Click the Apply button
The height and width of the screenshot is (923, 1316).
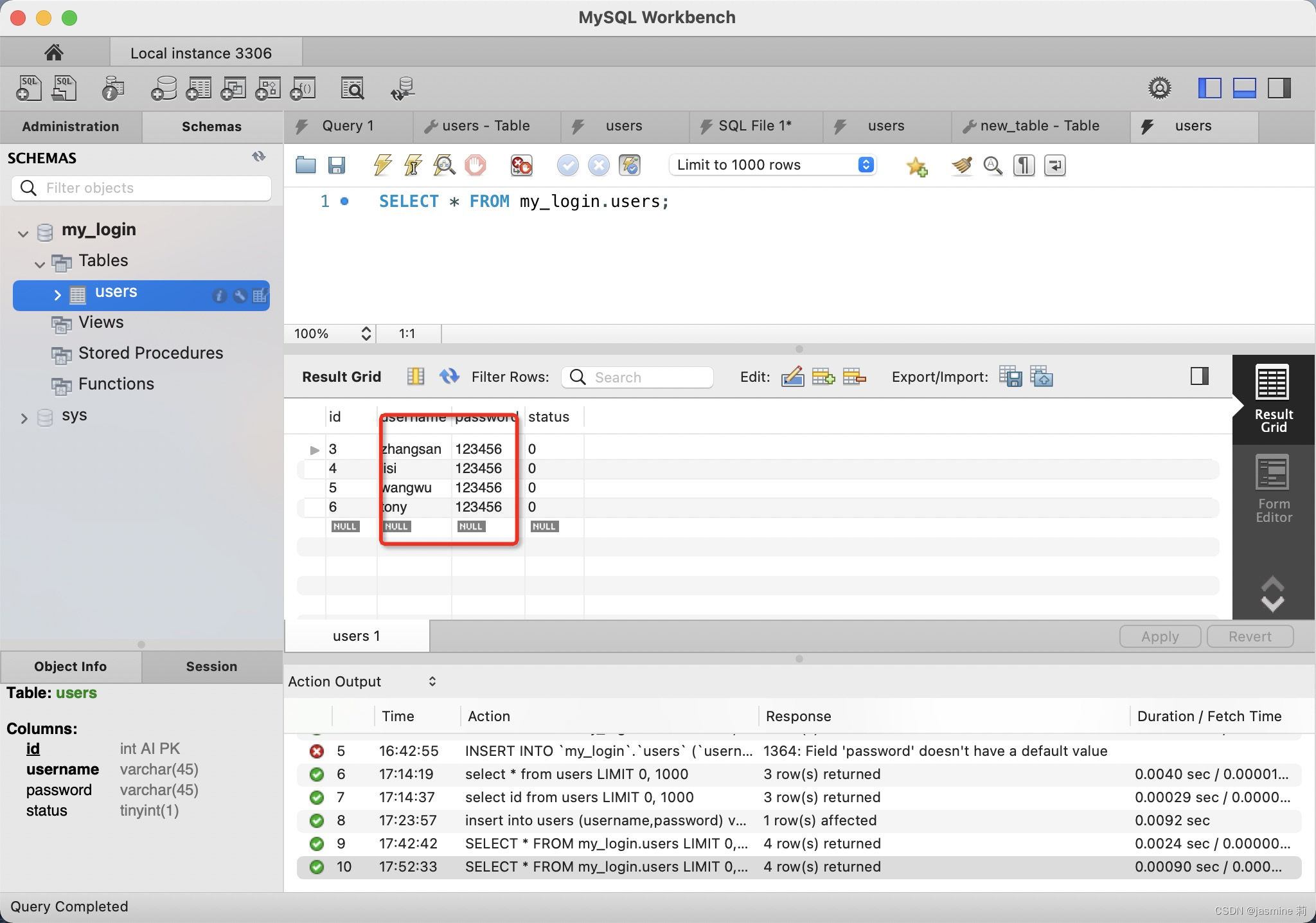point(1159,636)
